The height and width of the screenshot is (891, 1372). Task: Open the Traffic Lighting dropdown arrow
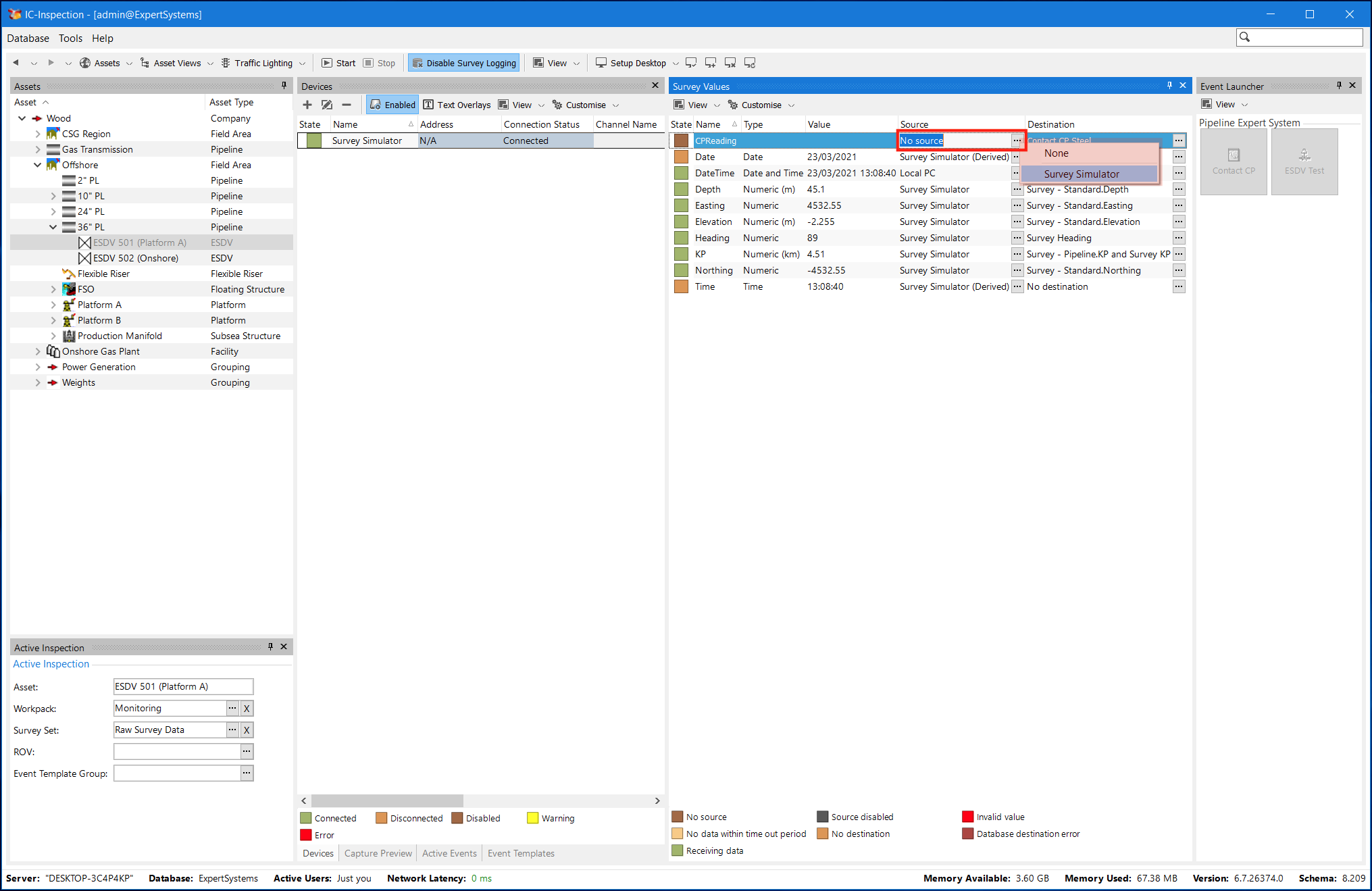point(302,63)
